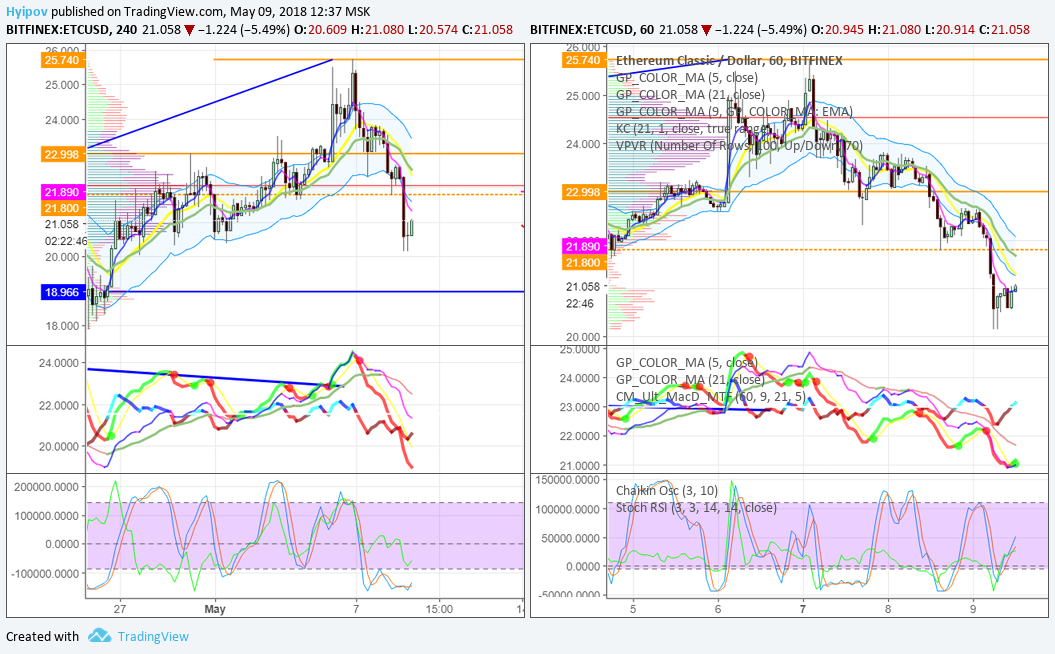Image resolution: width=1055 pixels, height=654 pixels.
Task: Click the orange 21.800 label on the 60 chart
Action: tap(583, 262)
